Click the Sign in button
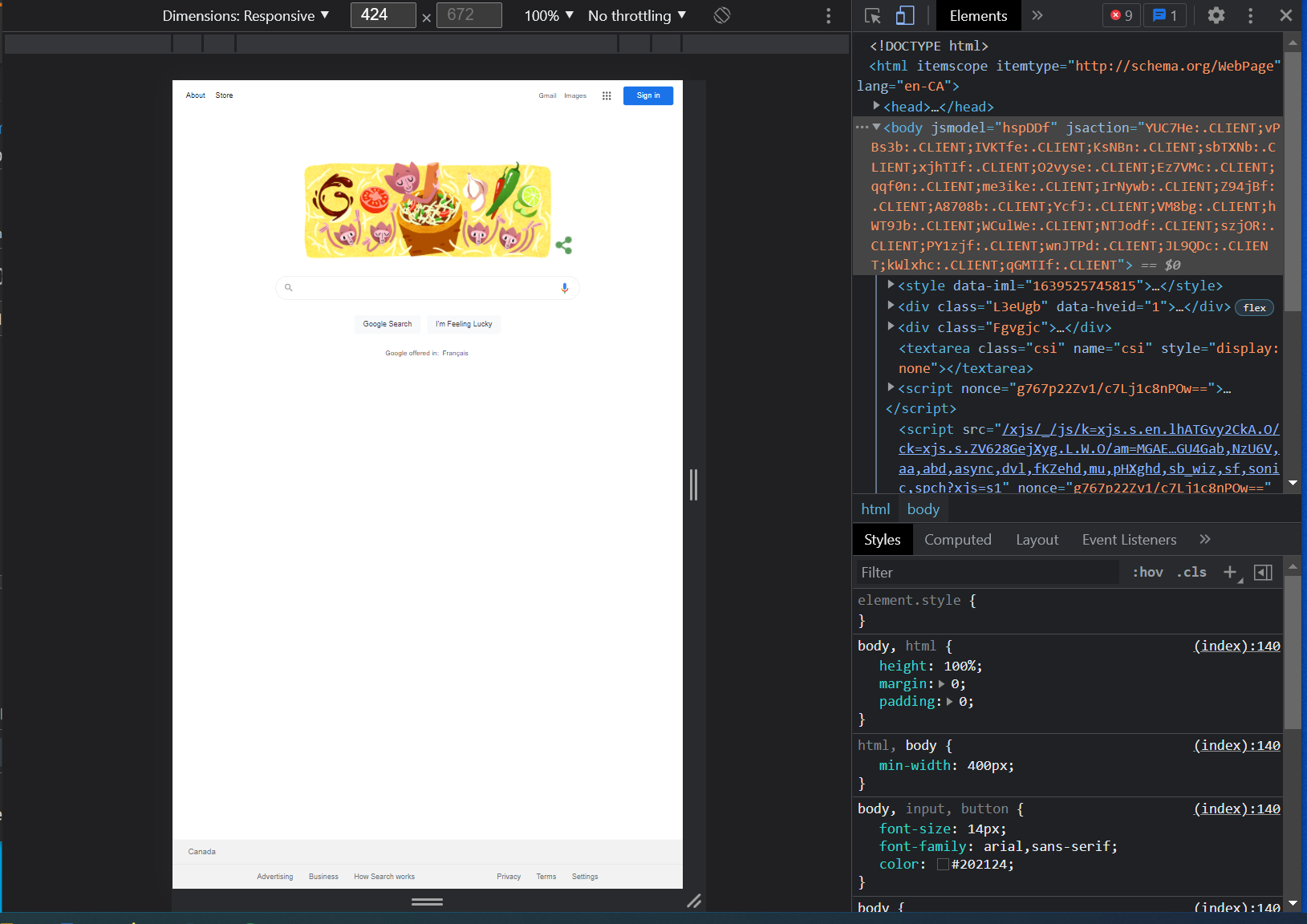The height and width of the screenshot is (924, 1307). [648, 95]
